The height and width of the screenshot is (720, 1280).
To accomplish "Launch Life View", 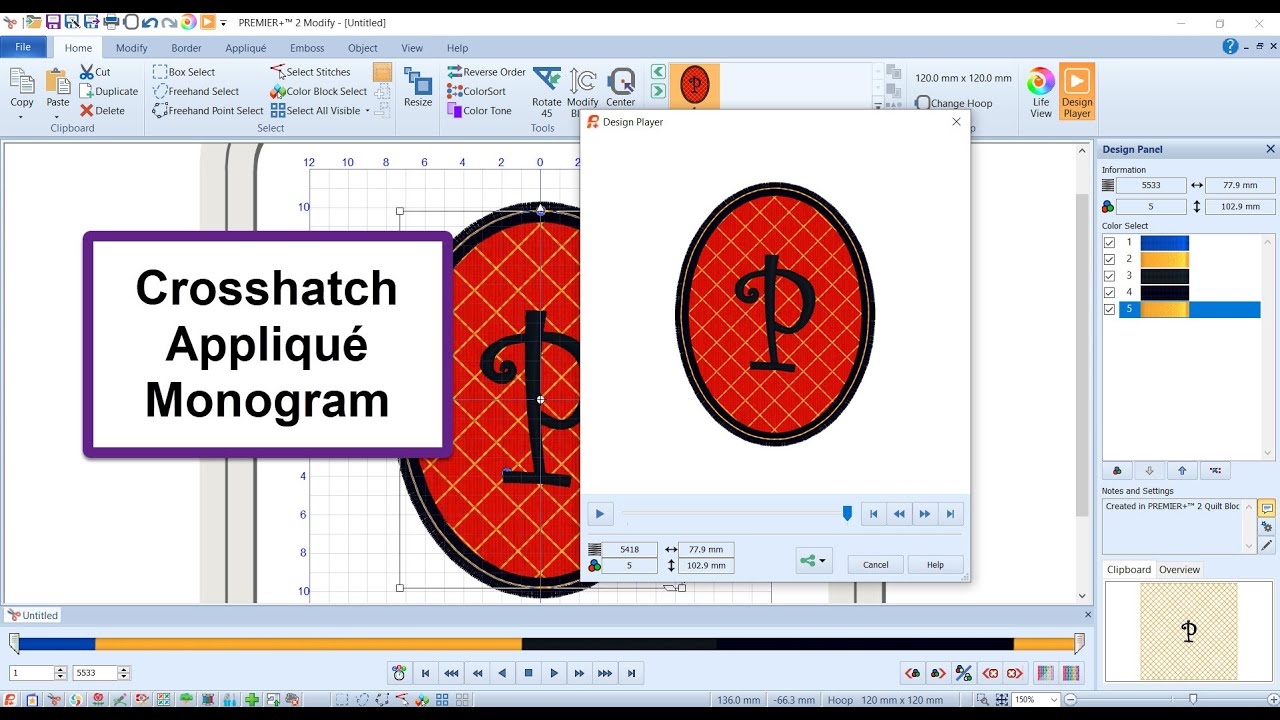I will (1041, 92).
